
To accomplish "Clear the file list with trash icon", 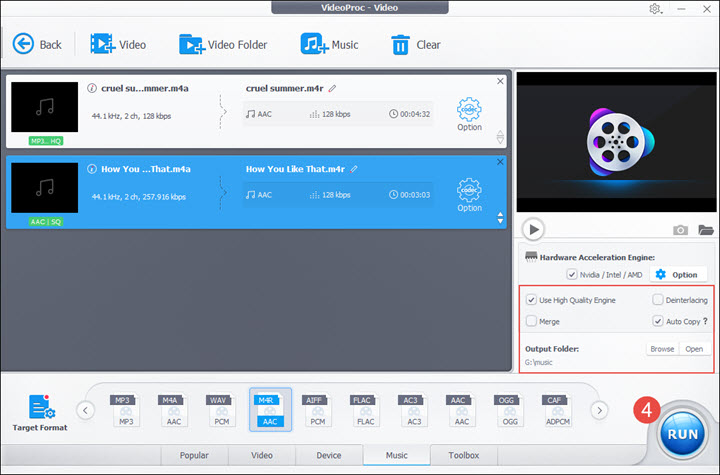I will [400, 45].
